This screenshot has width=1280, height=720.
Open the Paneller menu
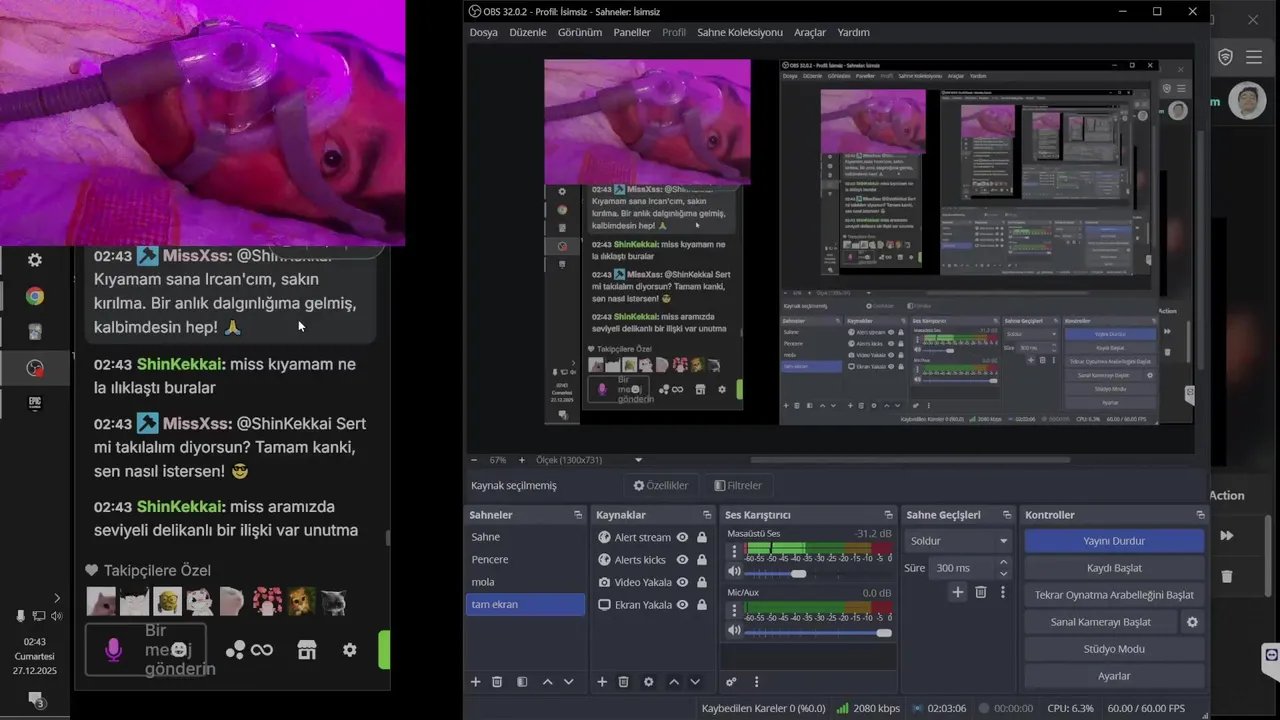632,32
